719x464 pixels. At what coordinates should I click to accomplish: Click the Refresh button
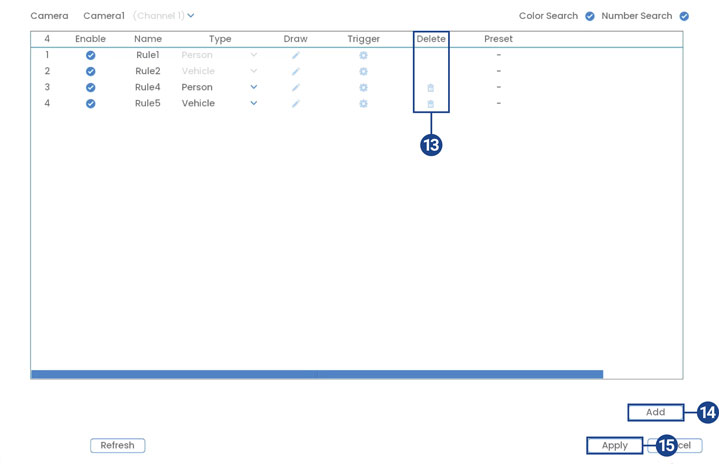[117, 446]
